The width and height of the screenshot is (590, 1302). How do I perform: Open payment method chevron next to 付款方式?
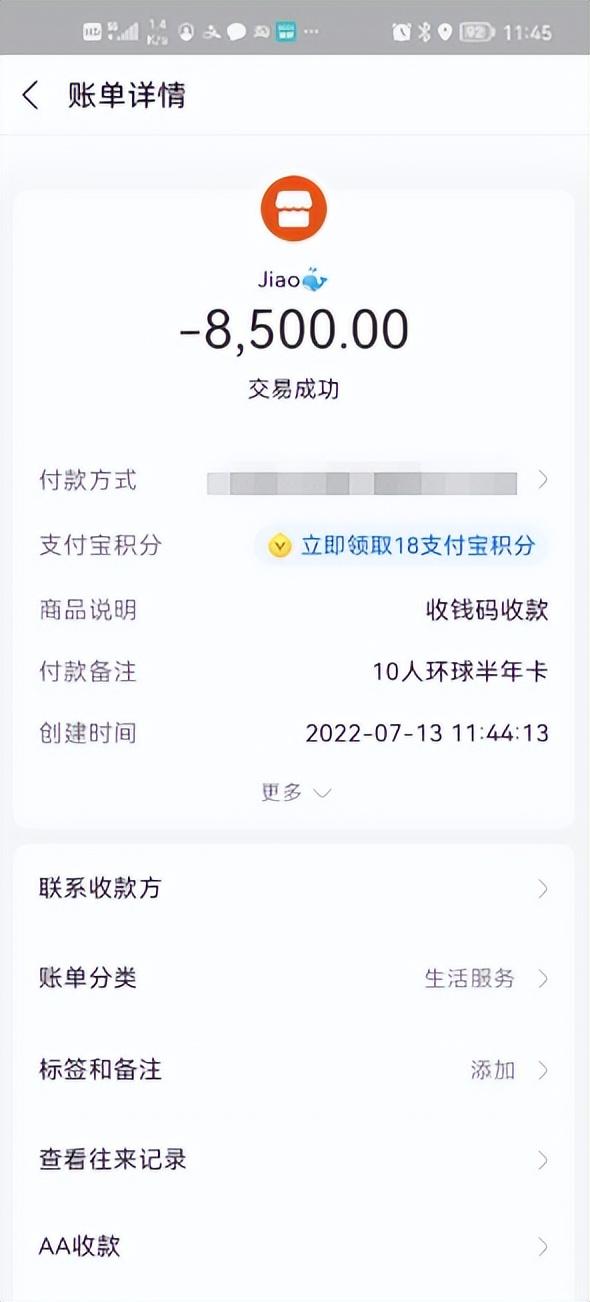pos(543,480)
